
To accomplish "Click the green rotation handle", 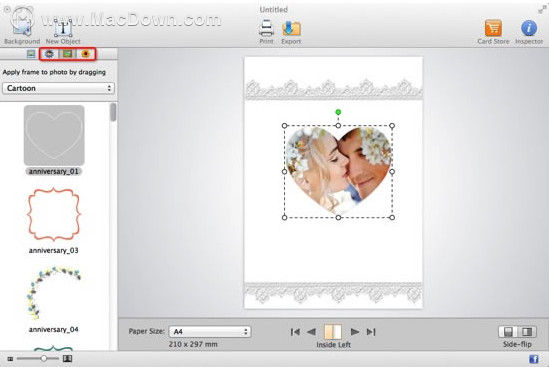I will (x=338, y=112).
